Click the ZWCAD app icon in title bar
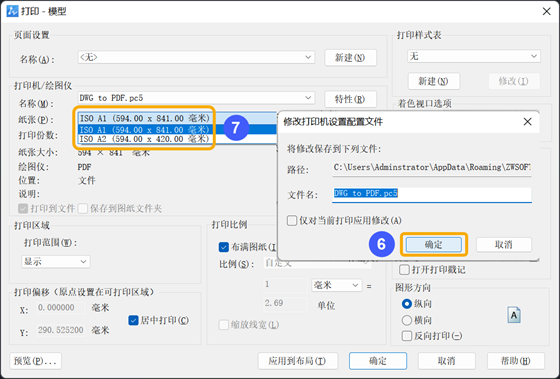 click(x=12, y=11)
